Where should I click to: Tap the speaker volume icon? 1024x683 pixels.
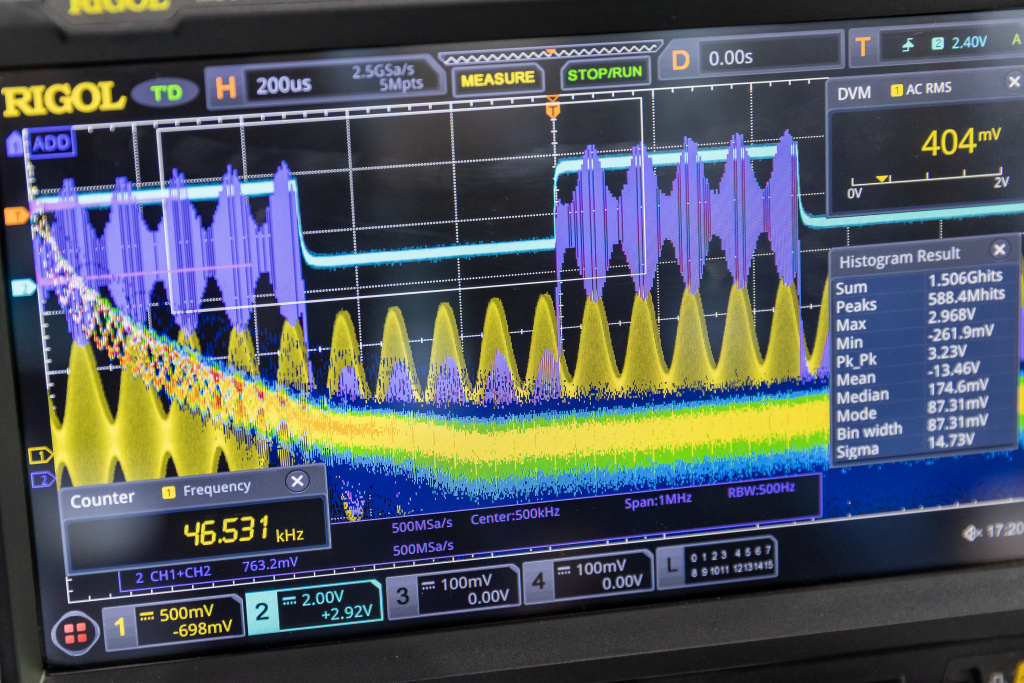tap(971, 533)
